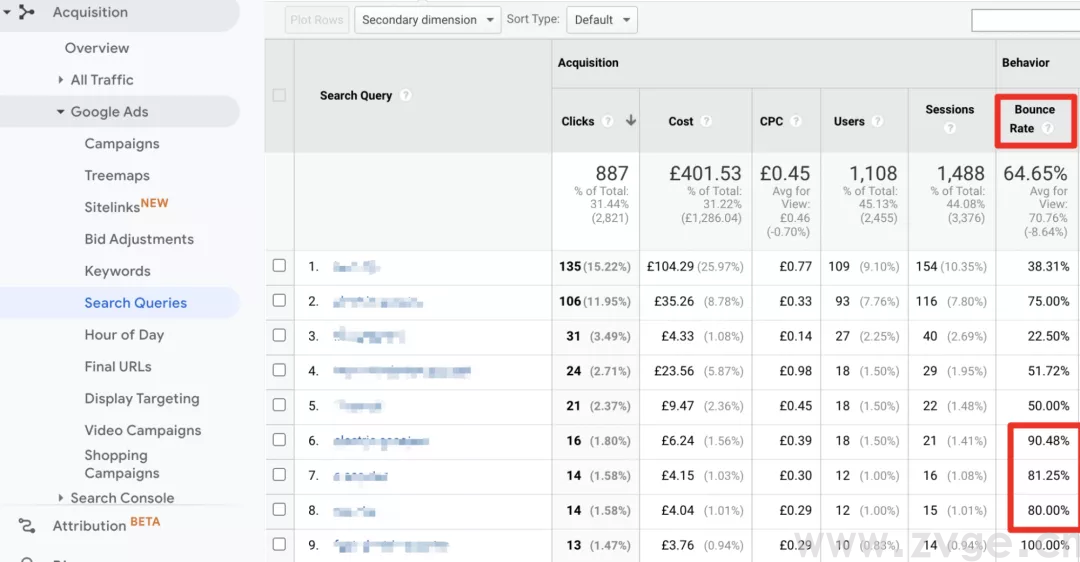Click help icon beside Cost header
The height and width of the screenshot is (562, 1080).
point(706,121)
